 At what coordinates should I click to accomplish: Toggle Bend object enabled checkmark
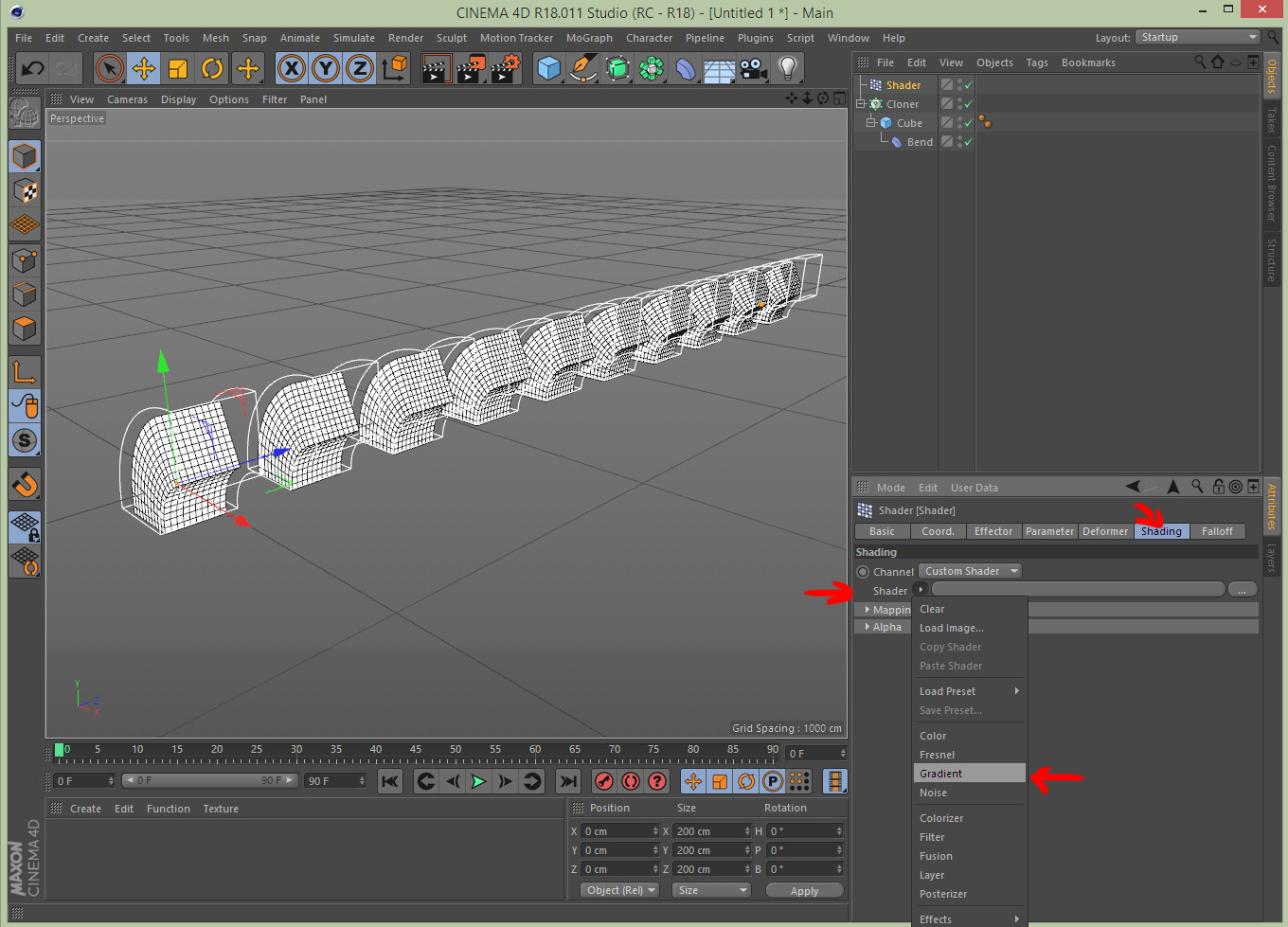point(968,142)
